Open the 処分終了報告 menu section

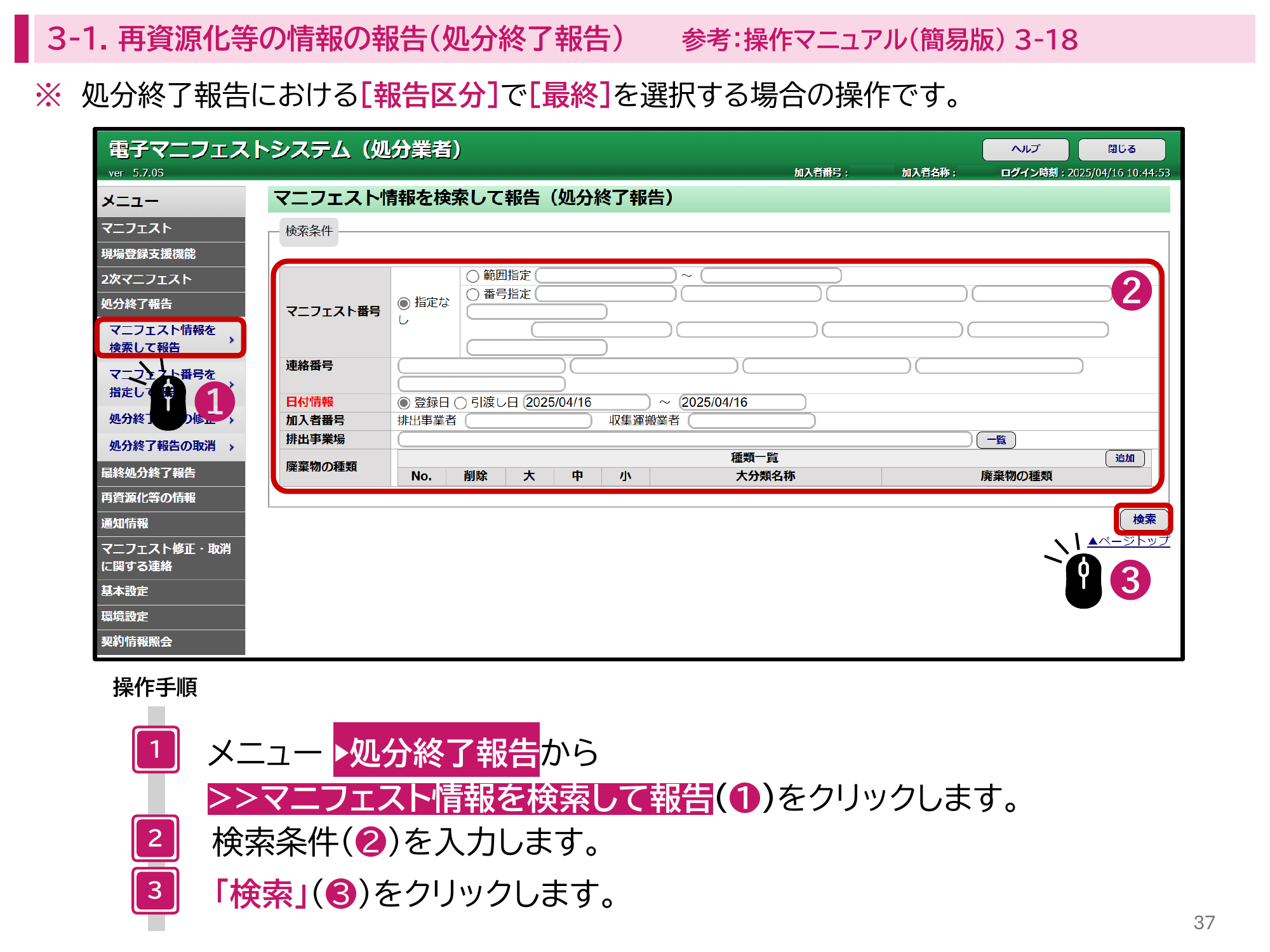pos(171,304)
